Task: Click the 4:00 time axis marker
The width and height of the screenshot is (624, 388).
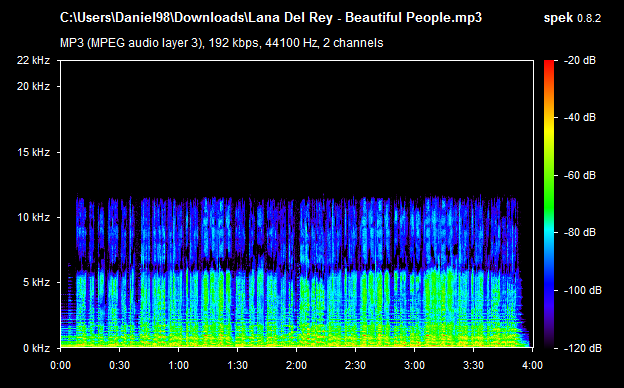Action: 532,365
